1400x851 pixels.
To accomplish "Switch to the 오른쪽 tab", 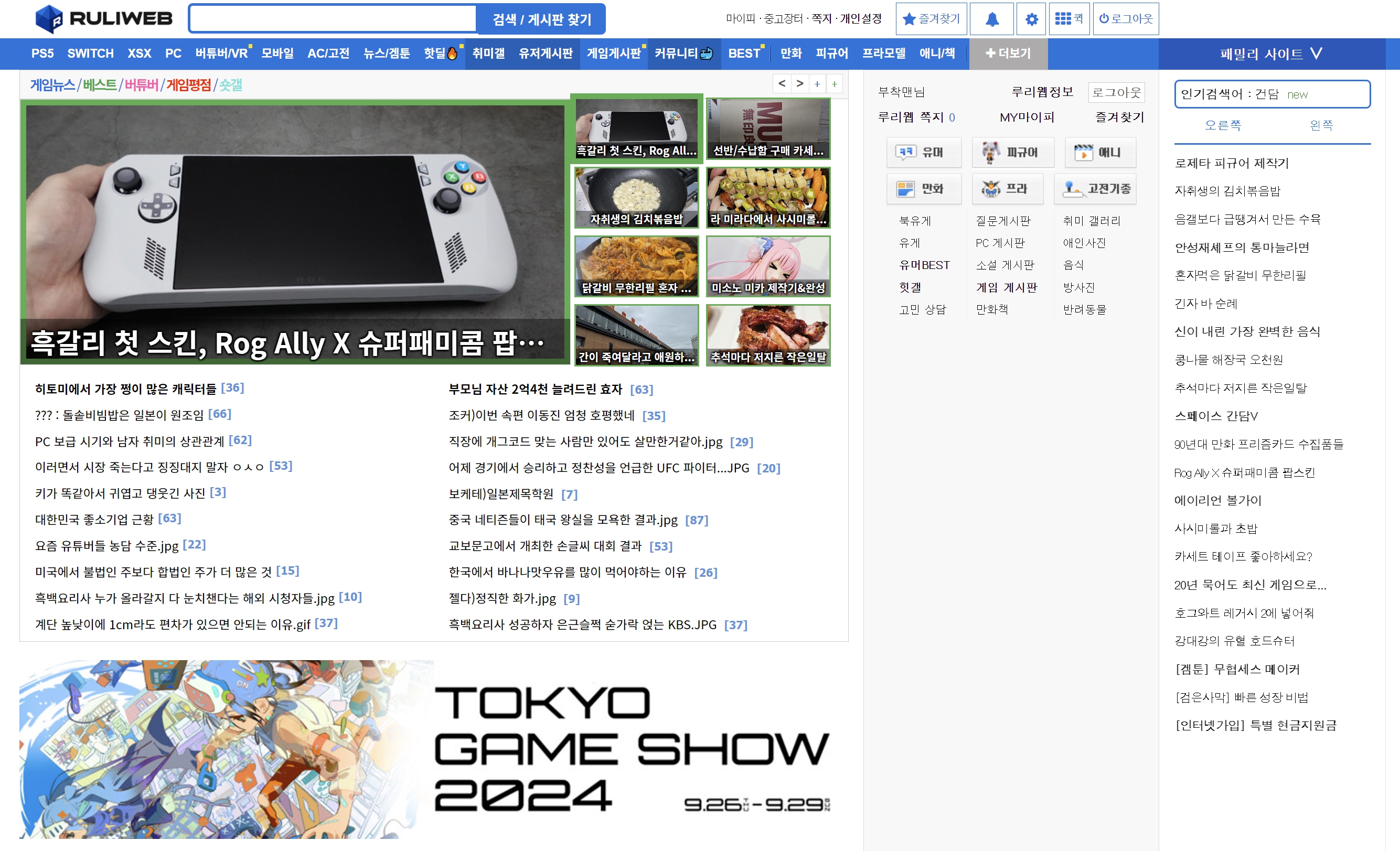I will point(1223,125).
